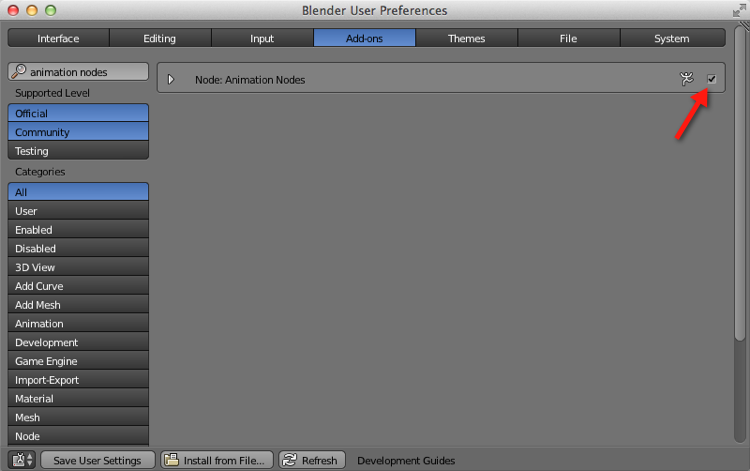Toggle the Community support level filter
Image resolution: width=750 pixels, height=471 pixels.
78,132
